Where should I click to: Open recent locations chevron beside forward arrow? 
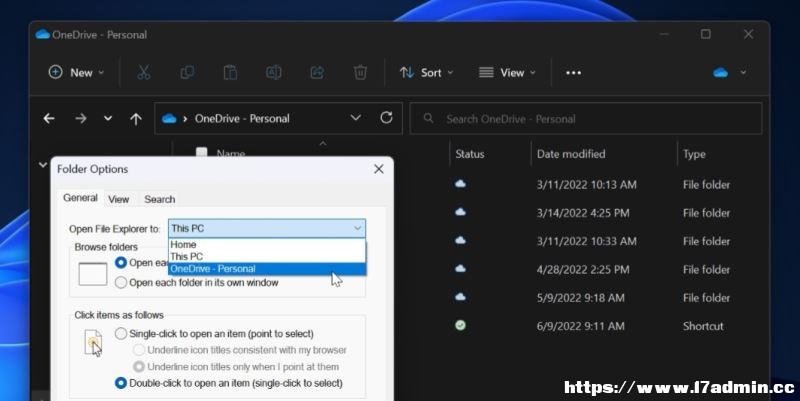point(108,118)
